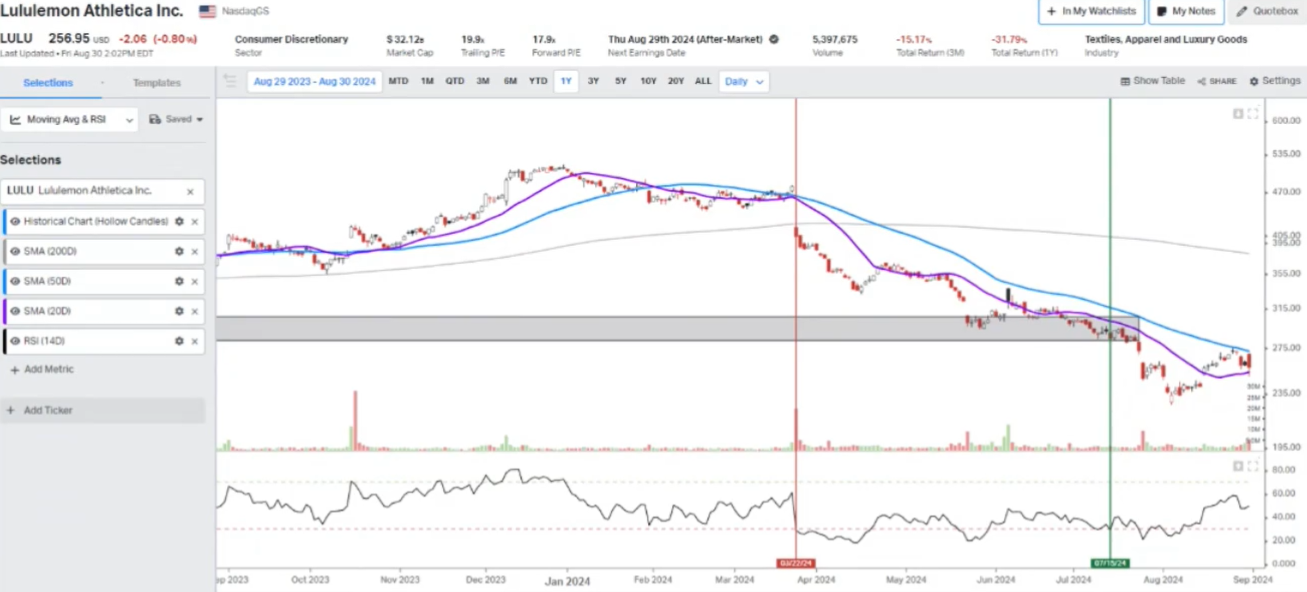Open Moving Avg & RSI template dropdown
Screen dimensions: 1307x592
pos(70,119)
